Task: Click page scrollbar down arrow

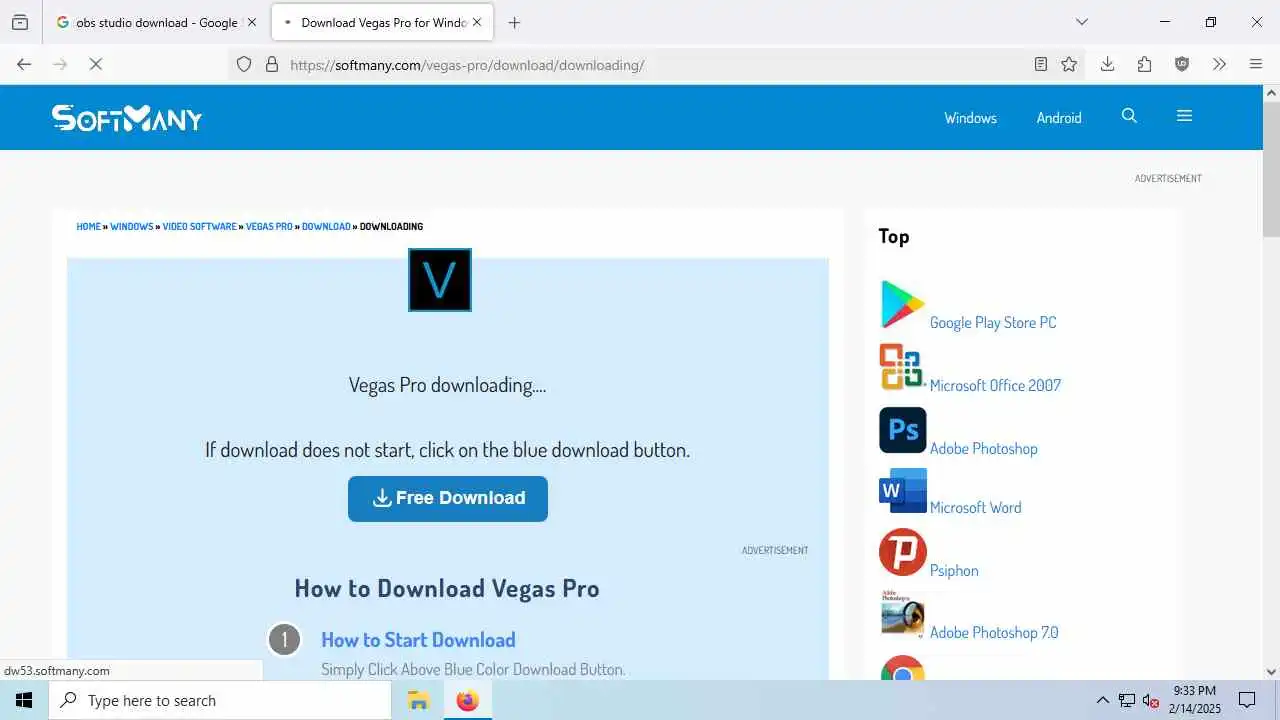Action: pyautogui.click(x=1271, y=672)
